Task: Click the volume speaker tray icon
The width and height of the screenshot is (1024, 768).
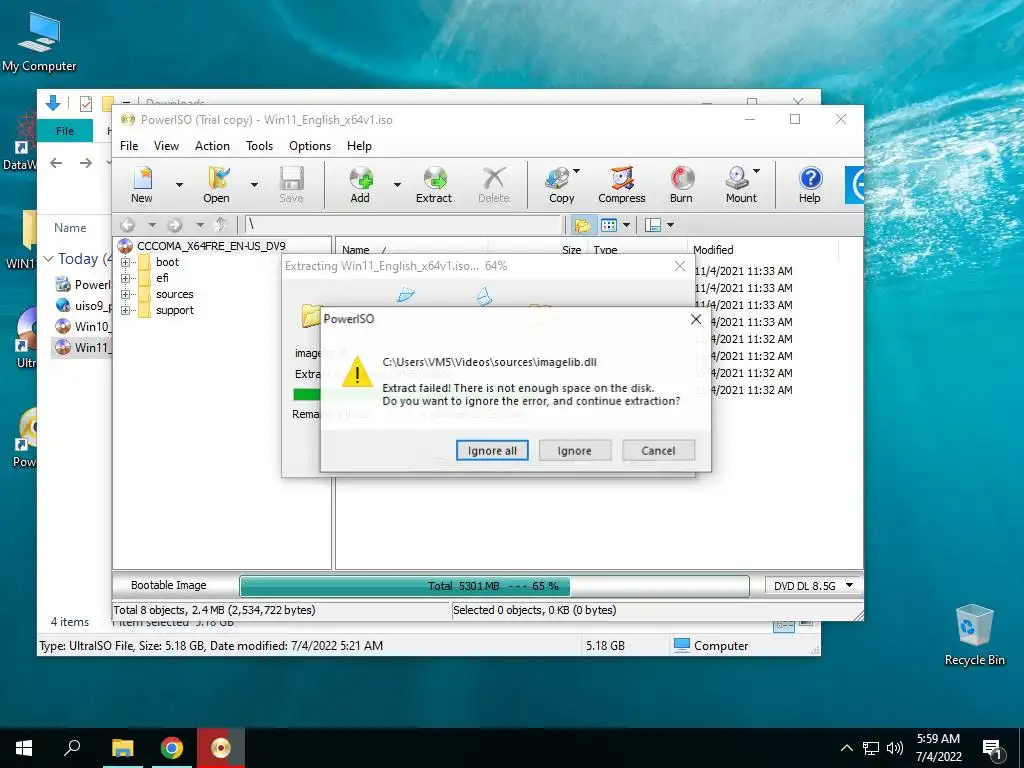Action: coord(895,748)
